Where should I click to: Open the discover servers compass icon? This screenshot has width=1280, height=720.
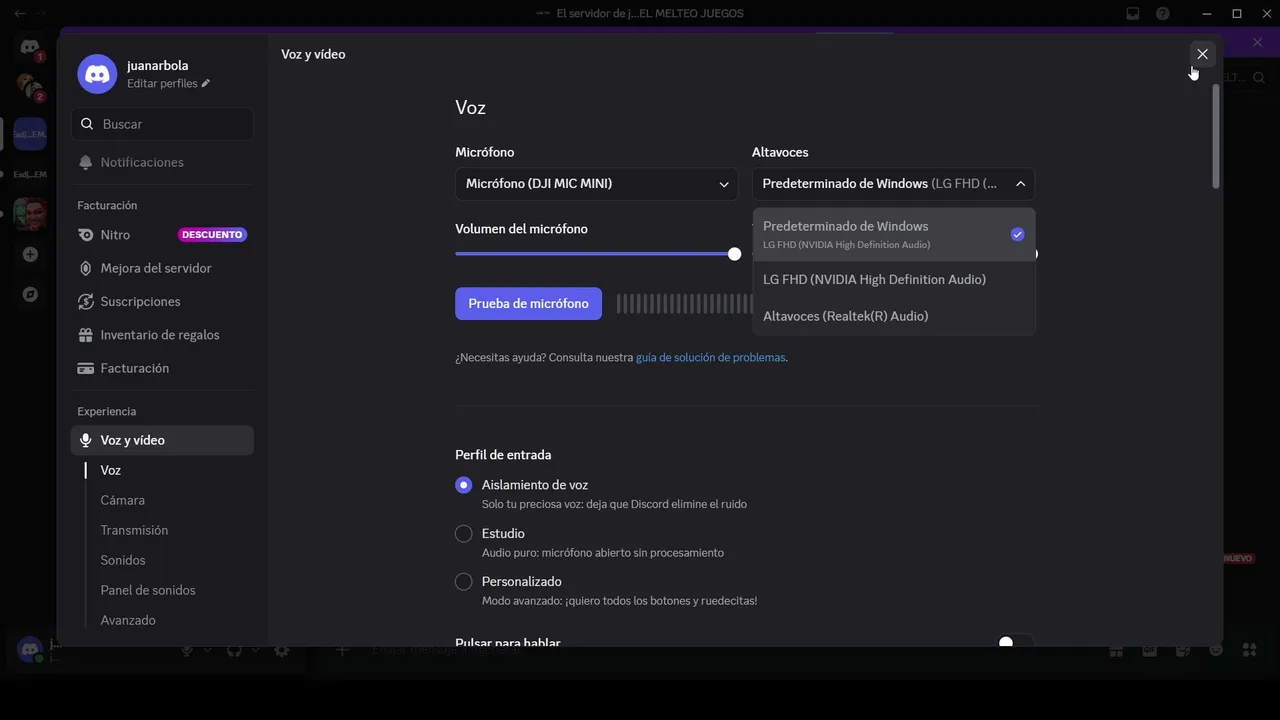[x=30, y=294]
